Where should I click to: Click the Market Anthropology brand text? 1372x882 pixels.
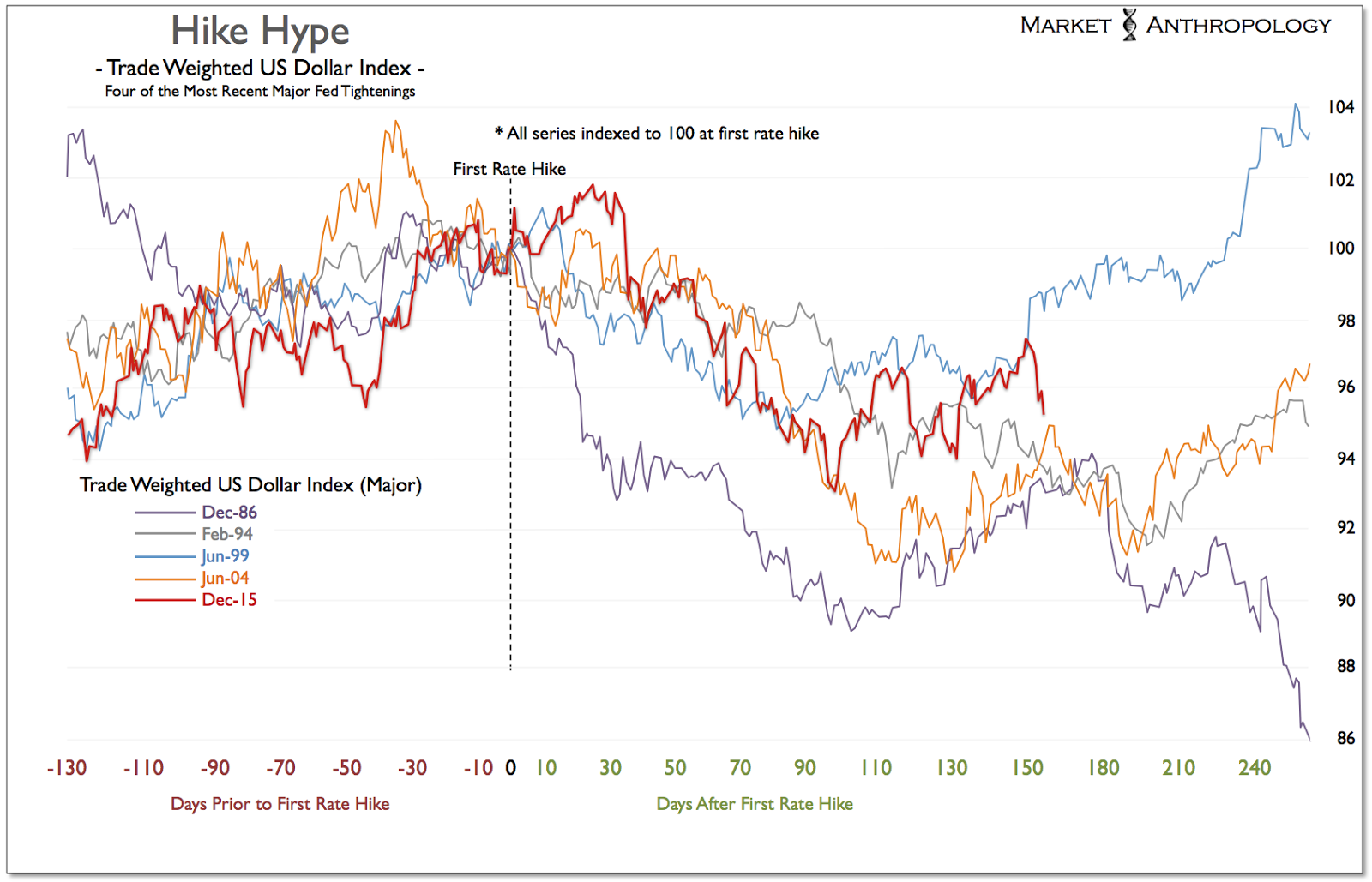pos(1176,26)
